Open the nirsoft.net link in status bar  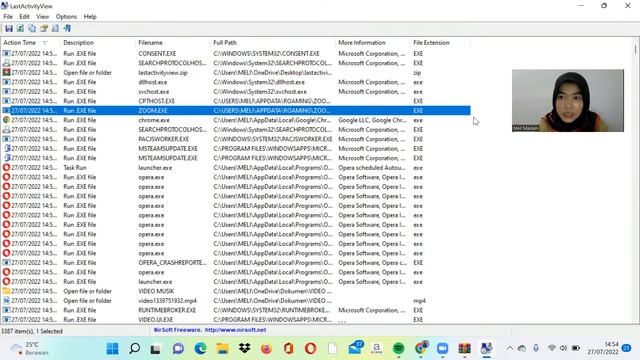tap(235, 330)
